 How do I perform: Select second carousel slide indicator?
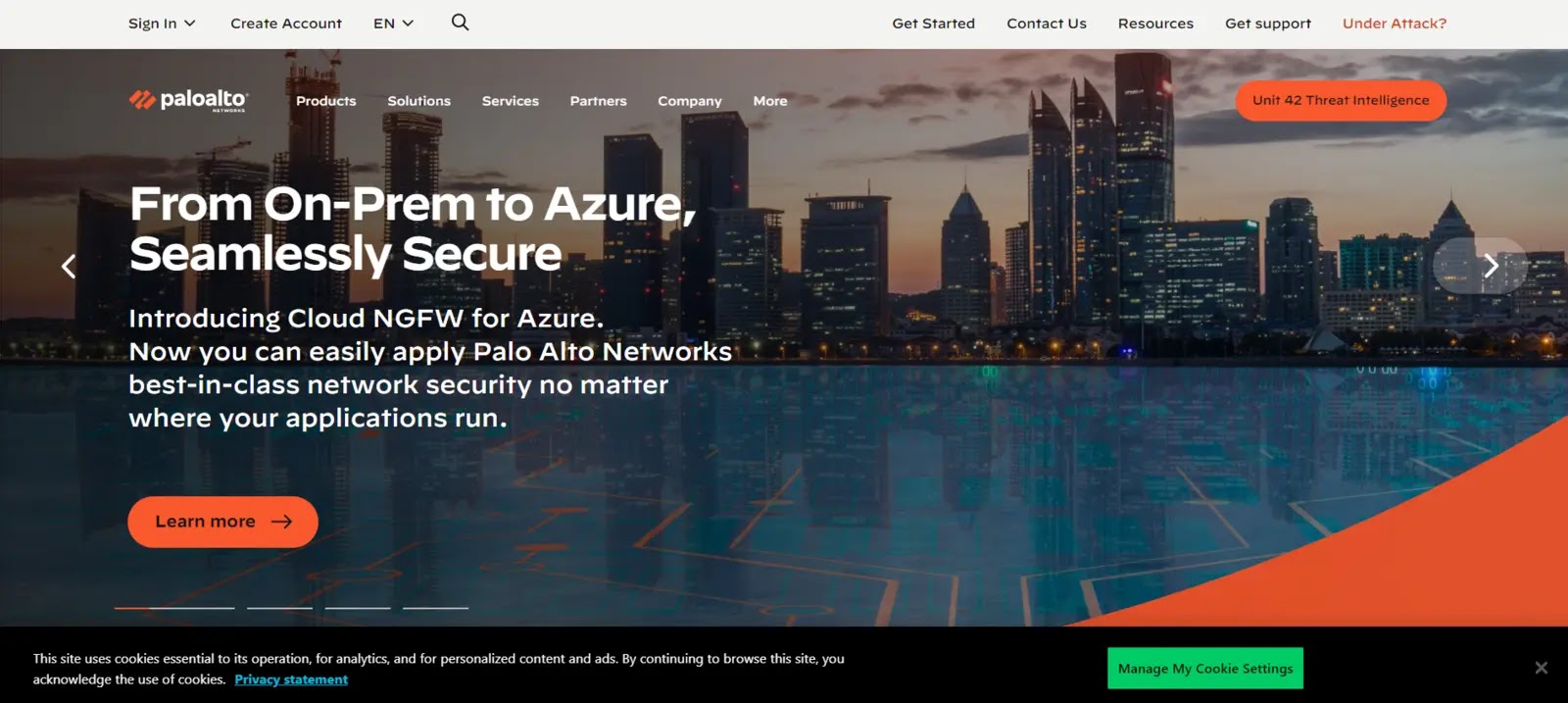click(279, 608)
